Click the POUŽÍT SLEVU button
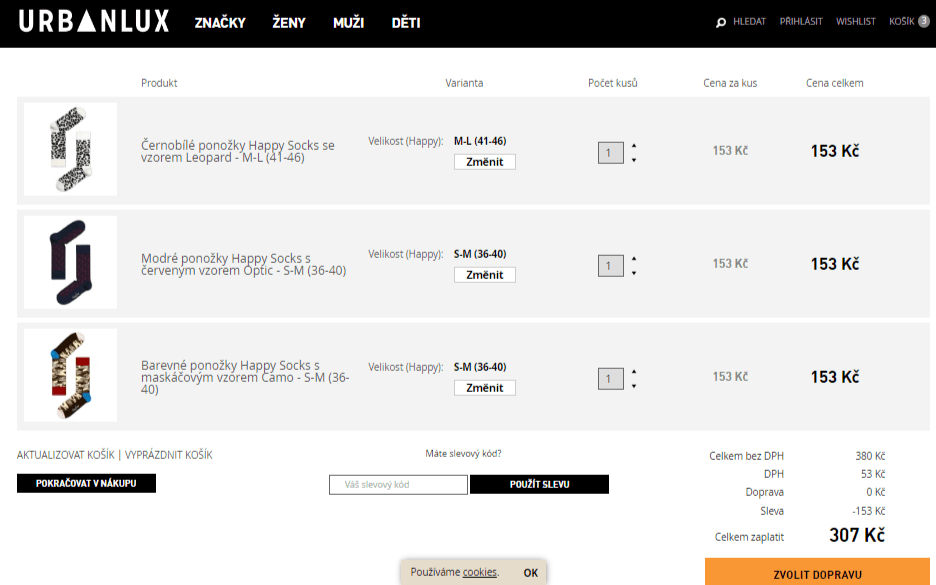Viewport: 936px width, 585px height. click(x=540, y=485)
